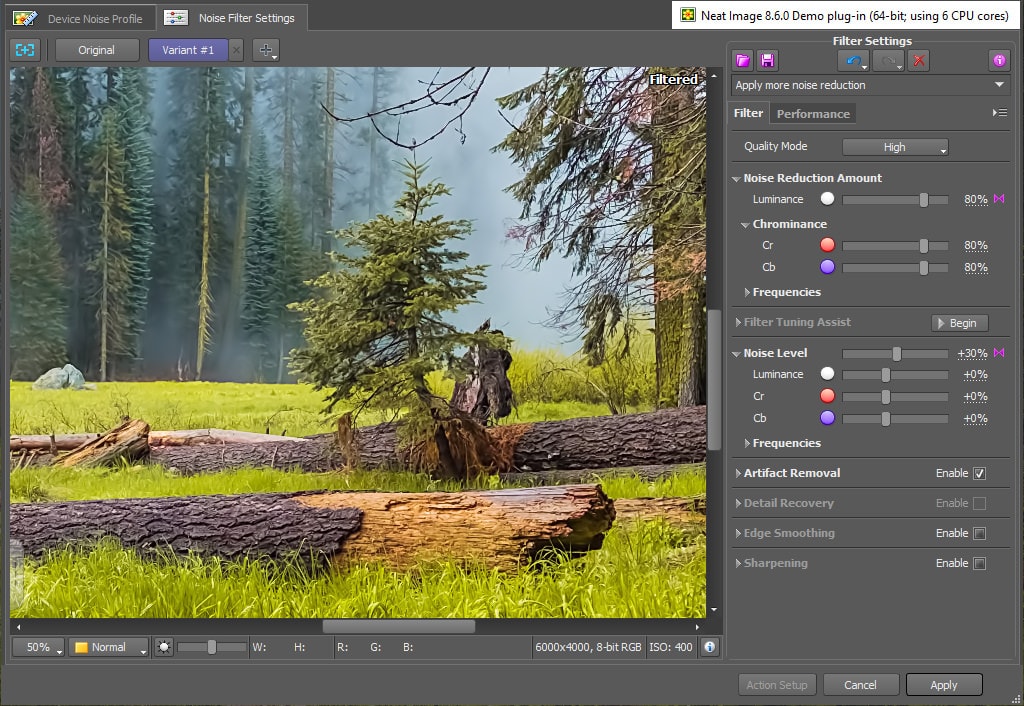Image resolution: width=1024 pixels, height=706 pixels.
Task: Enable the Sharpening checkbox
Action: [x=979, y=563]
